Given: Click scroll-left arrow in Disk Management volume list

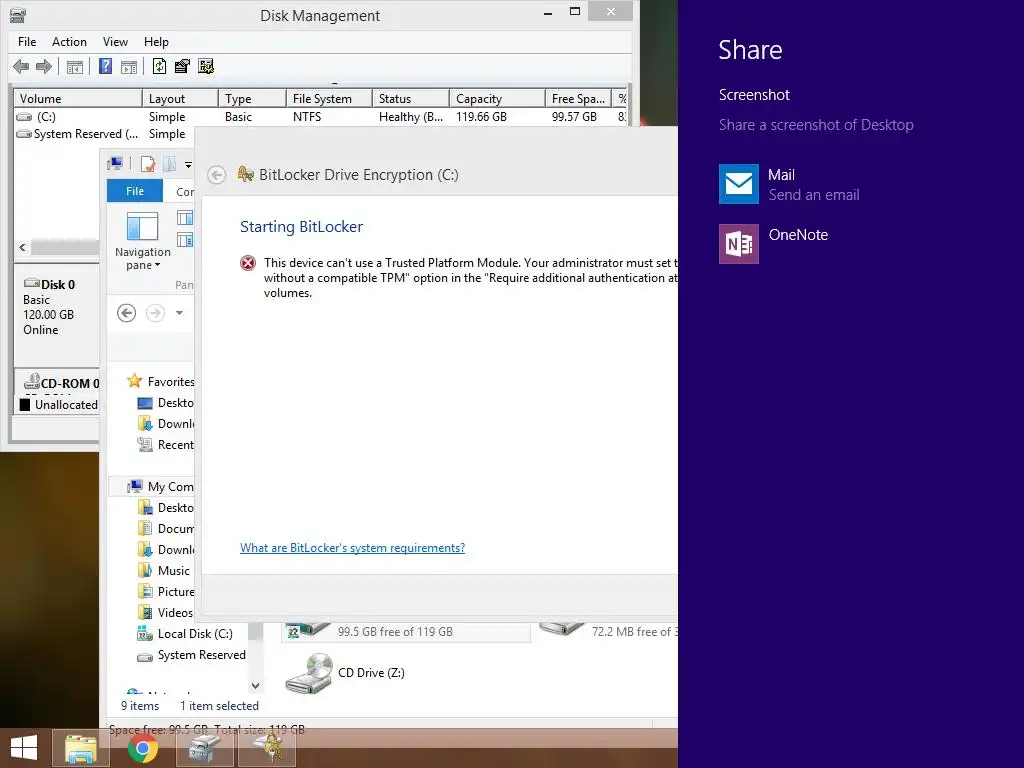Looking at the screenshot, I should pyautogui.click(x=22, y=248).
